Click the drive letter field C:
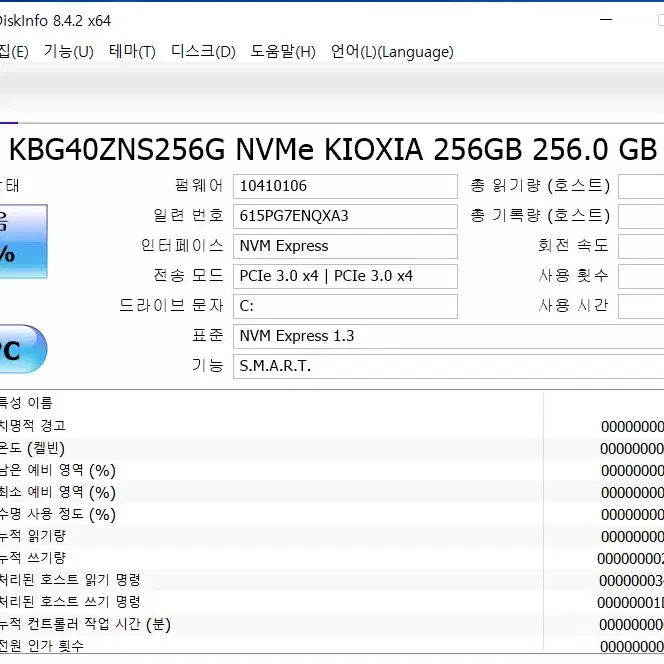 tap(345, 307)
